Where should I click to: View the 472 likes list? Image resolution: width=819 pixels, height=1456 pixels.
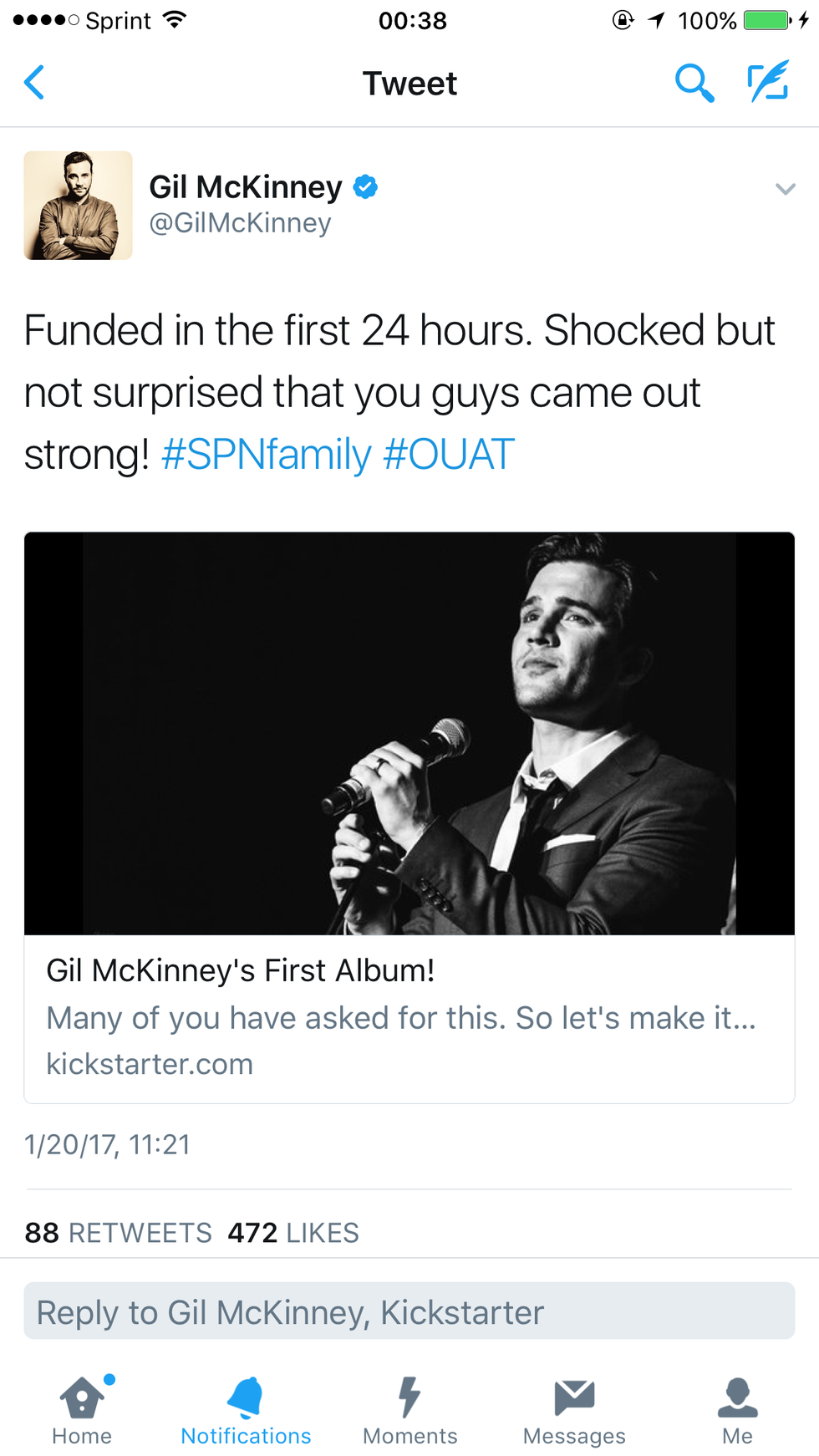[x=293, y=1233]
